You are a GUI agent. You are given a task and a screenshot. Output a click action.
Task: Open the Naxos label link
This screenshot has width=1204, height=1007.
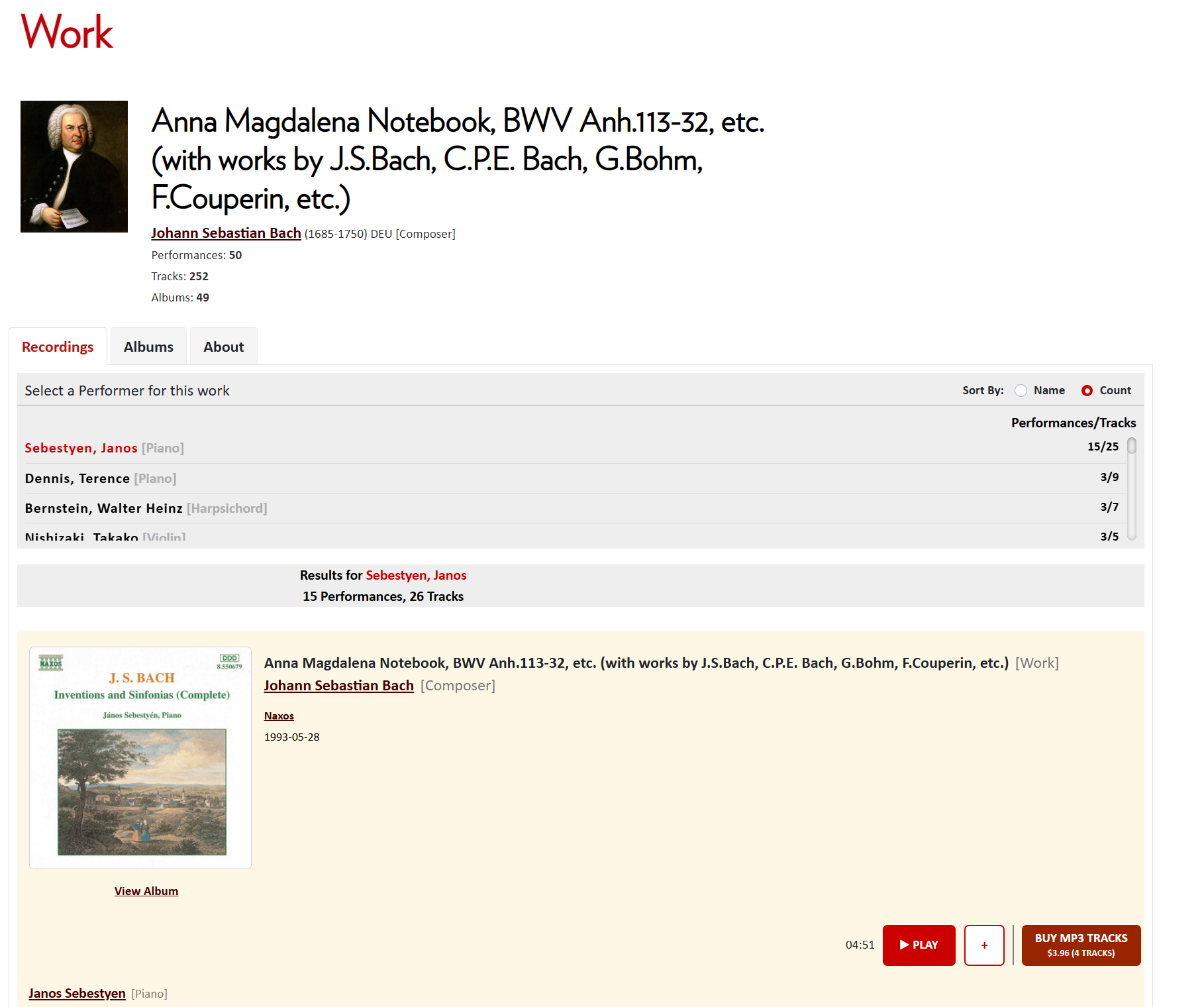coord(279,715)
